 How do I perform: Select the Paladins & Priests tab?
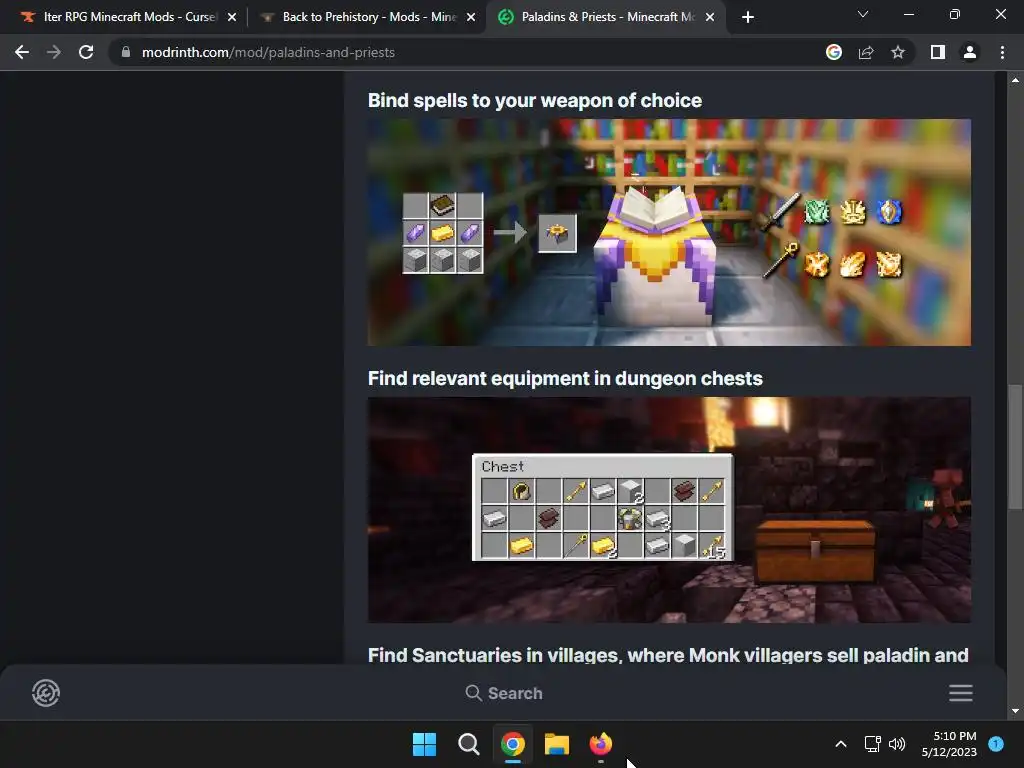tap(607, 17)
